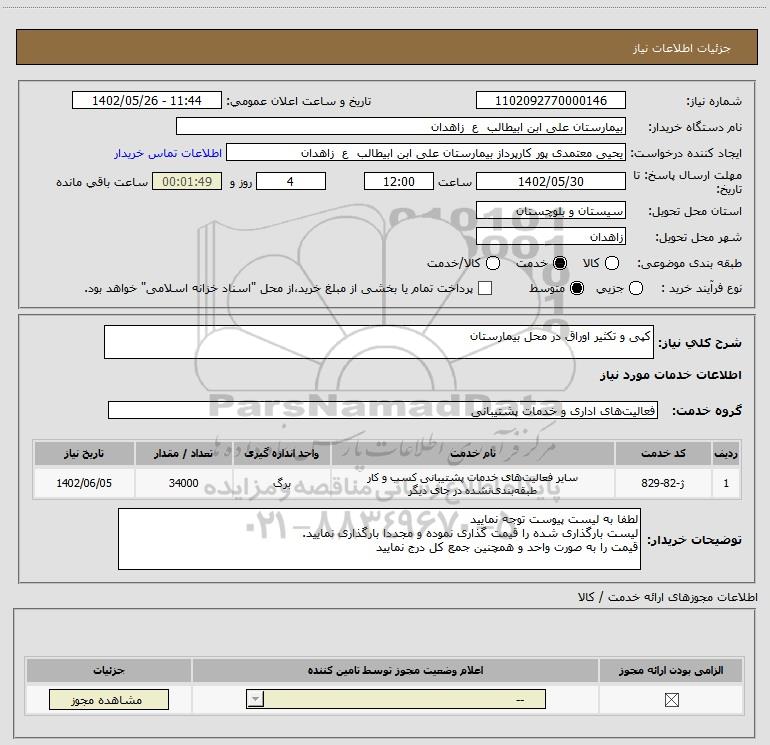Click the ساعت باقی مانده label

pyautogui.click(x=102, y=182)
